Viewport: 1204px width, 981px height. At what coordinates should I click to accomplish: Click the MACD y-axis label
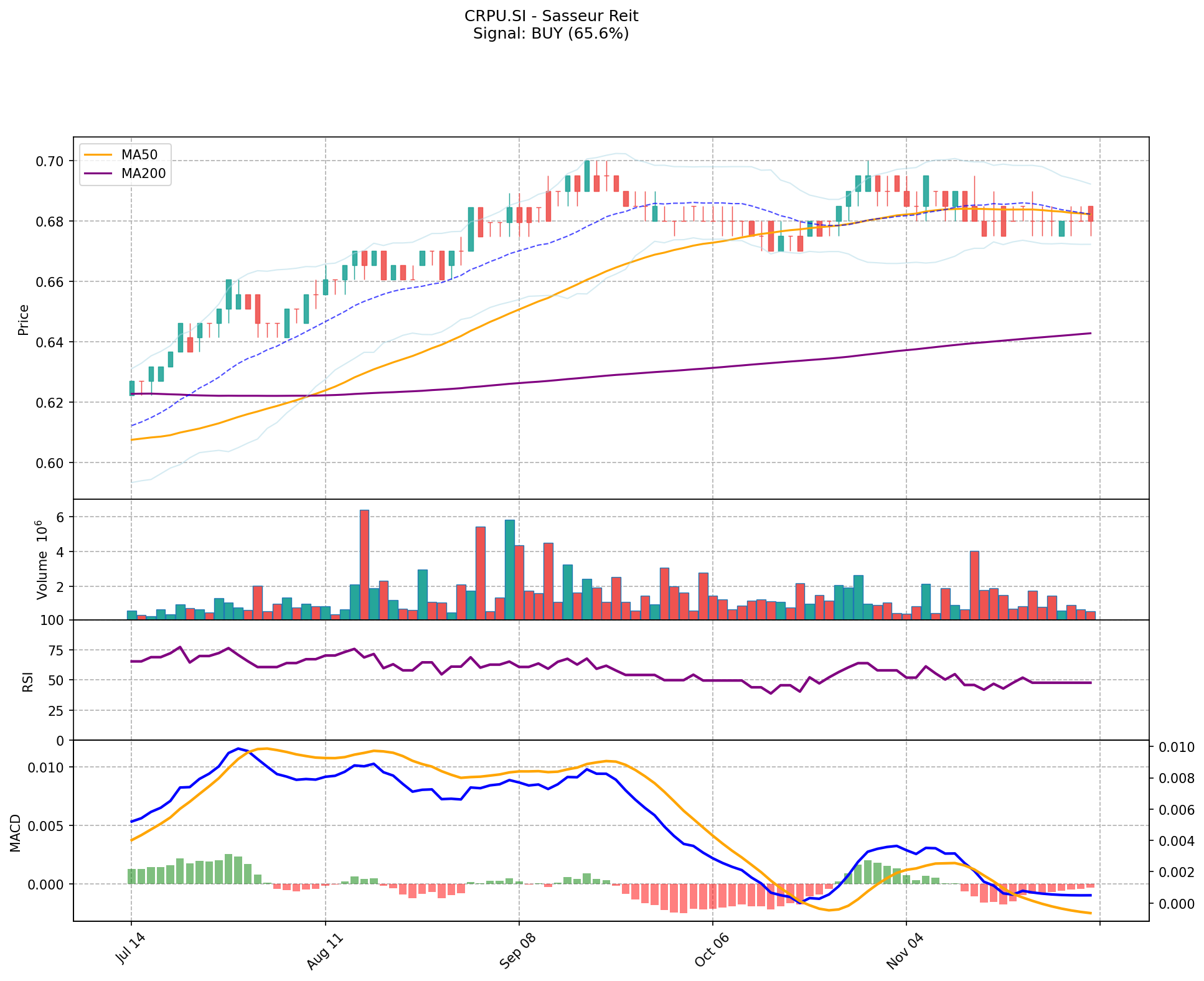(x=16, y=833)
